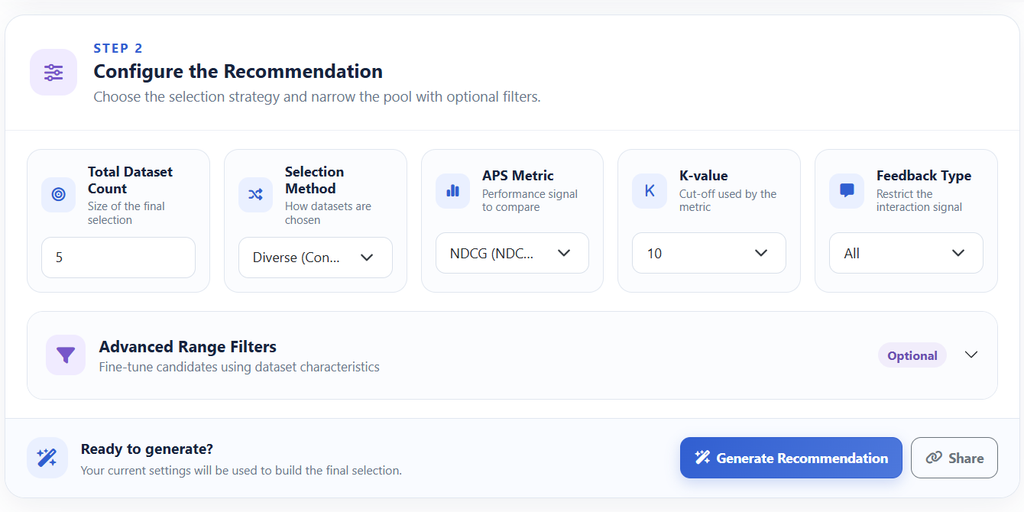
Task: Click the APS Metric label
Action: [518, 176]
